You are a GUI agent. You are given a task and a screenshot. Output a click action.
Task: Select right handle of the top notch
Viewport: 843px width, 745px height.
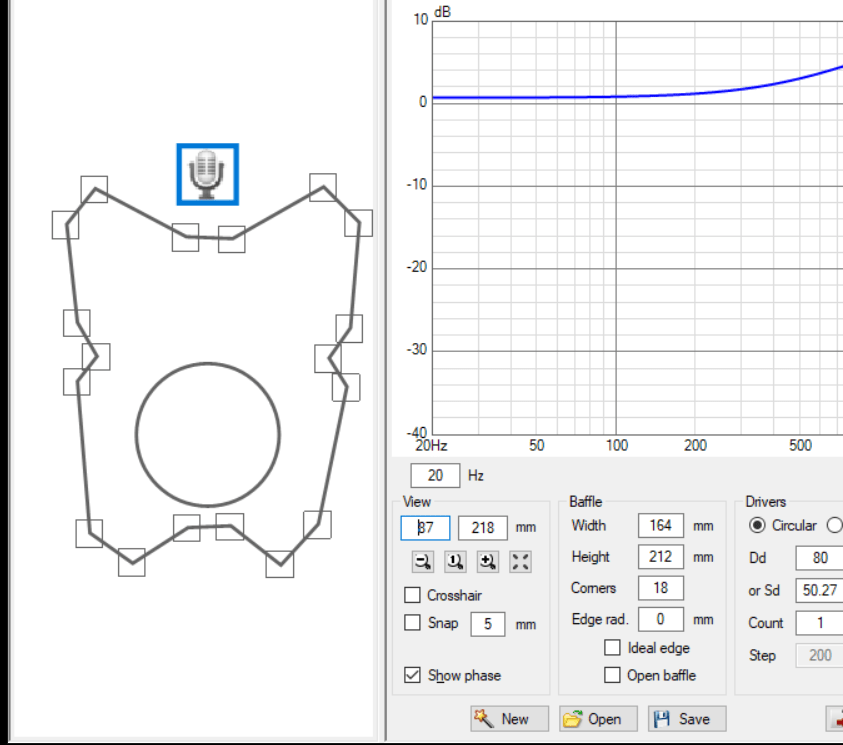pos(232,239)
